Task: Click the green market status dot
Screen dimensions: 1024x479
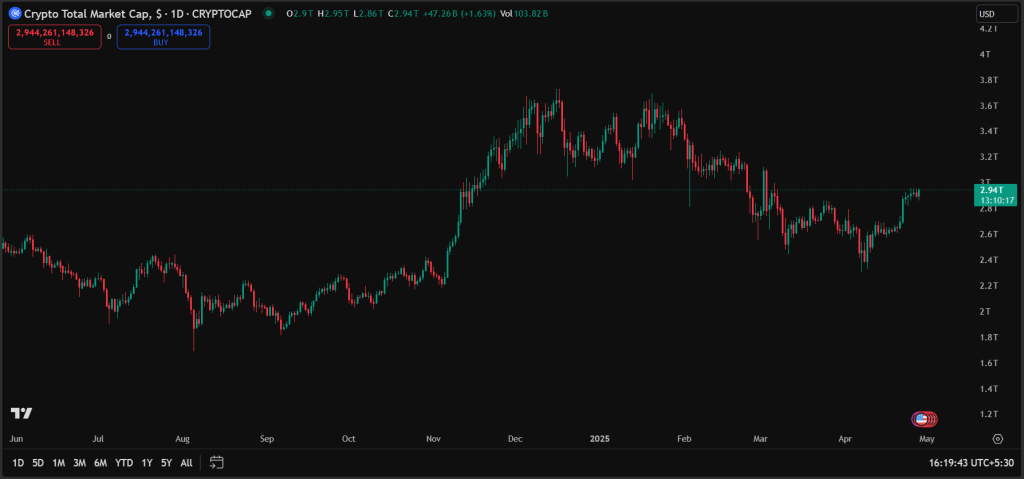Action: 270,13
